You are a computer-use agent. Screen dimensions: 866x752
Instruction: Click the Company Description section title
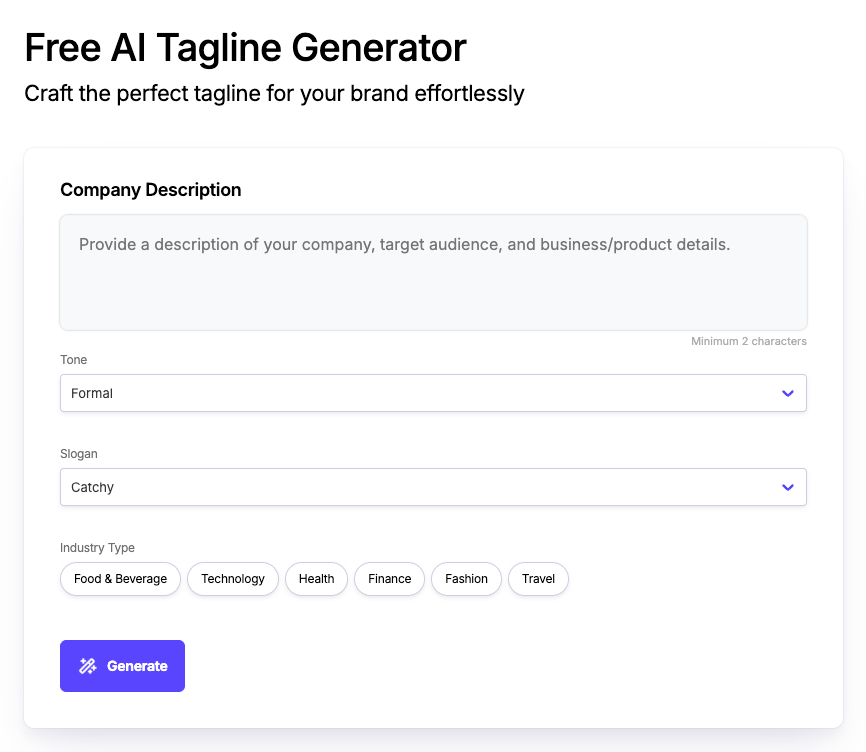[150, 189]
